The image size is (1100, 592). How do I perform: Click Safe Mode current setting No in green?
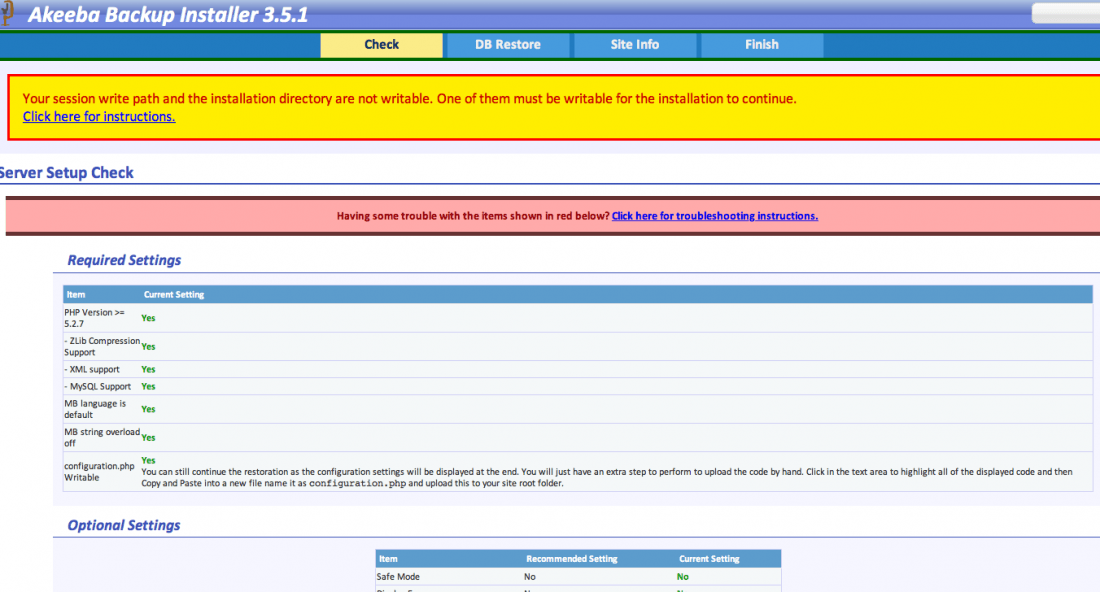(683, 577)
